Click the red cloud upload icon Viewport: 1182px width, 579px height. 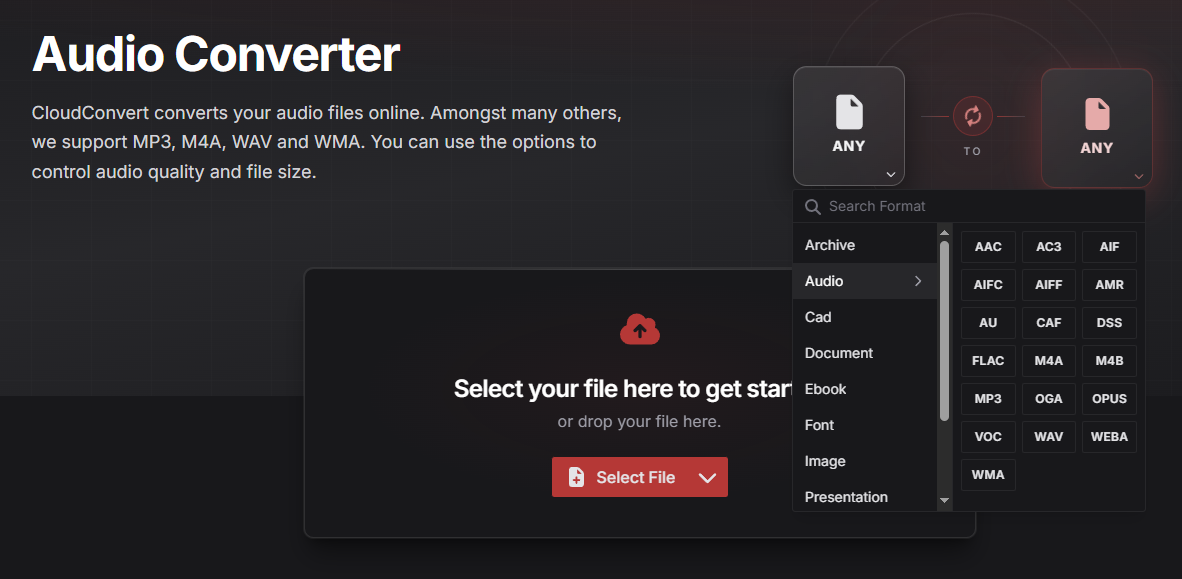tap(640, 329)
